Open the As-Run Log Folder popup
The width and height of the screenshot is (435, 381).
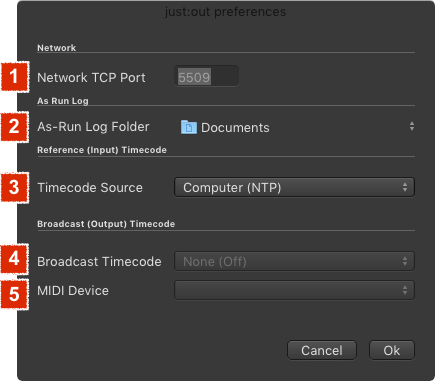point(296,127)
